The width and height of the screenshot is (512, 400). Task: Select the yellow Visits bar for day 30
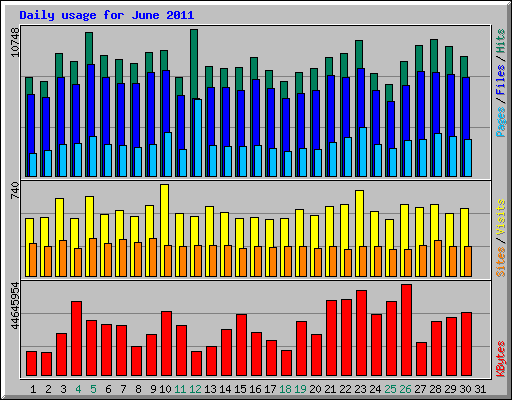click(464, 227)
